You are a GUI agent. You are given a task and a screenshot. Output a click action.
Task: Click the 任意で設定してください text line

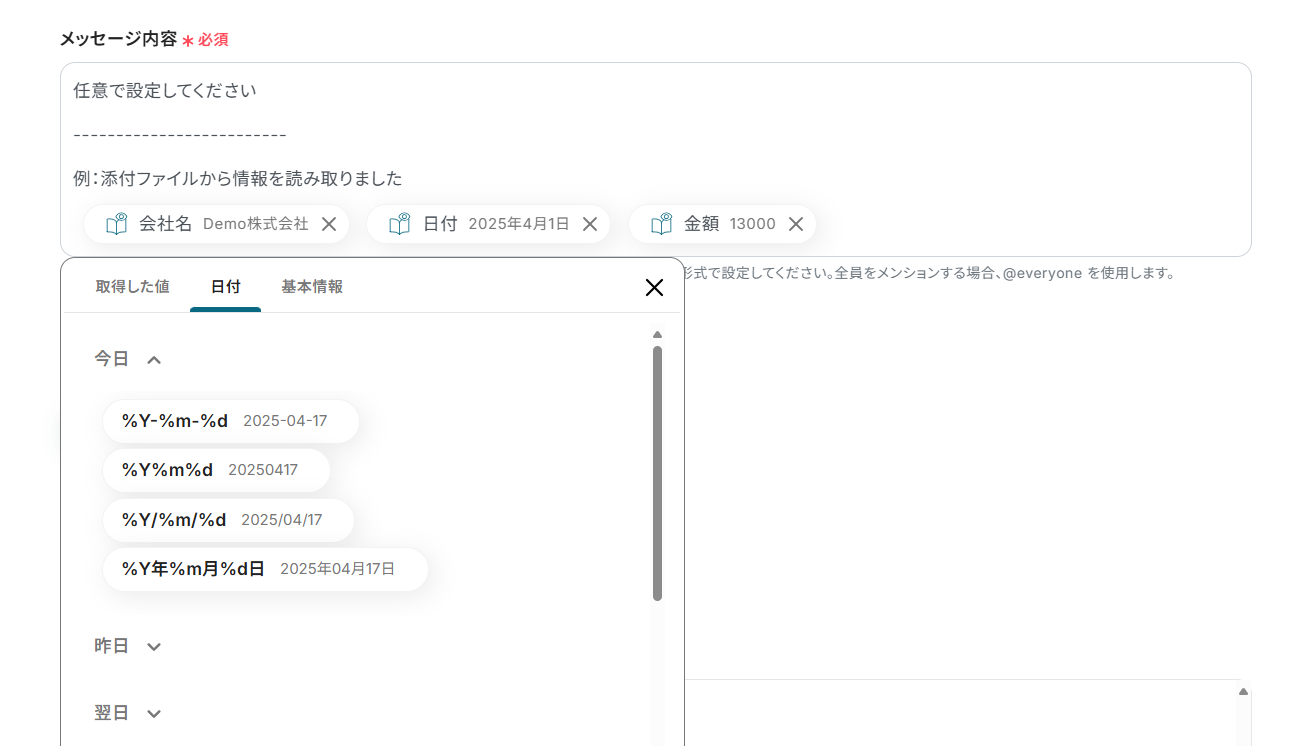pos(165,91)
